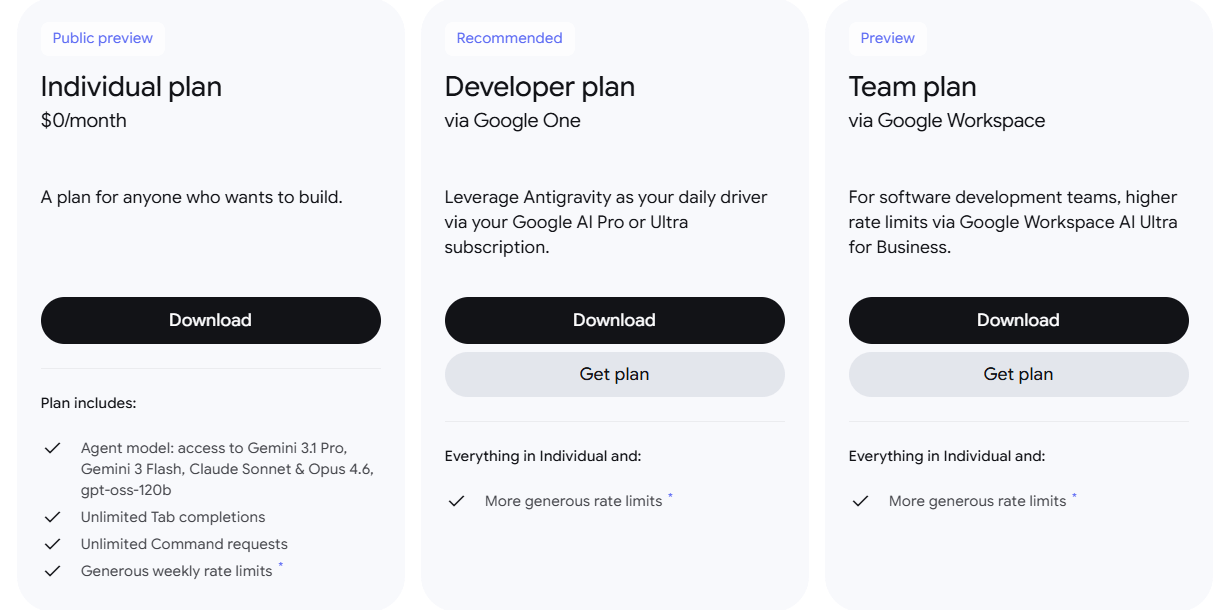Open the asterisk footnote after Generous weekly rate limits
Image resolution: width=1225 pixels, height=610 pixels.
coord(281,567)
